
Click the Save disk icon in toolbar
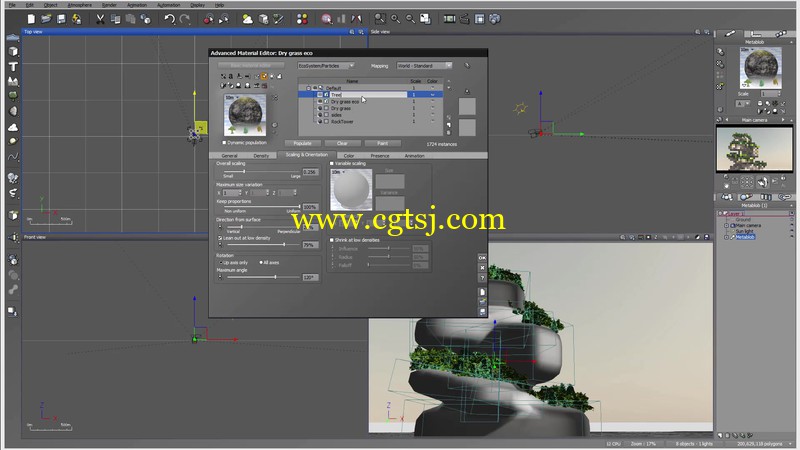pos(61,19)
